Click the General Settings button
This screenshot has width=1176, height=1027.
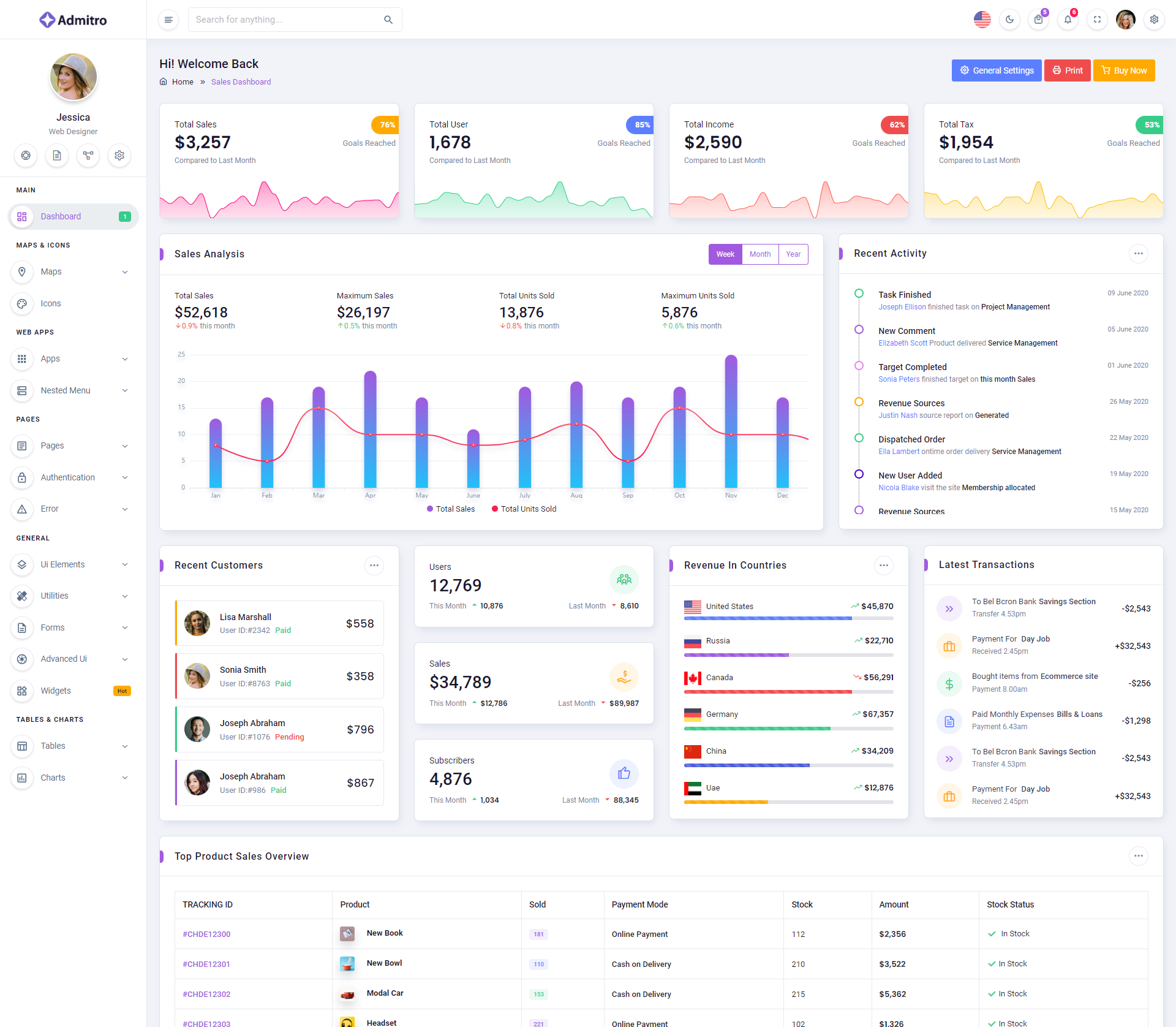click(997, 70)
